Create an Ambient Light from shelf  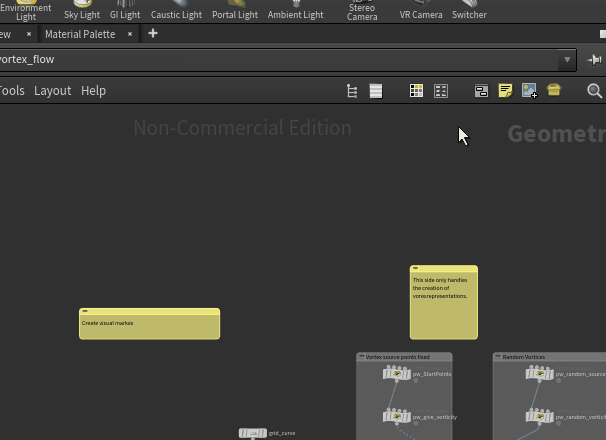tap(295, 10)
